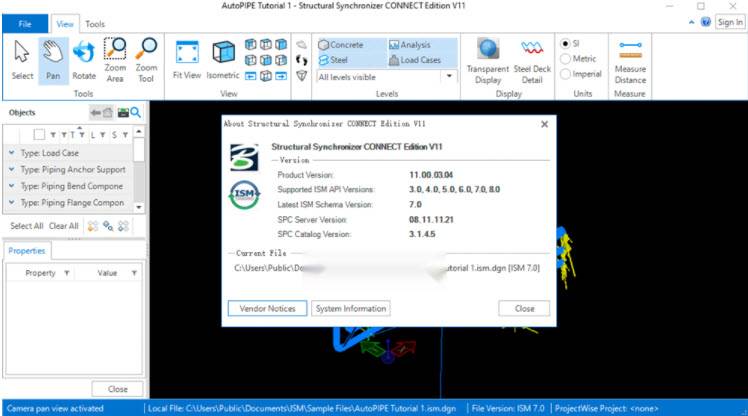Click File Version: ISM 7.0 in status bar
Image resolution: width=748 pixels, height=416 pixels.
pyautogui.click(x=508, y=408)
